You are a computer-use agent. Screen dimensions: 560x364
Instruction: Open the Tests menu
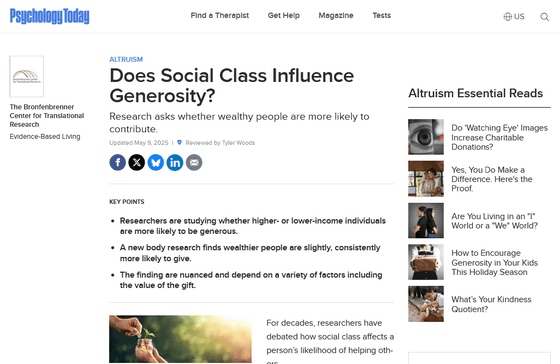[382, 15]
